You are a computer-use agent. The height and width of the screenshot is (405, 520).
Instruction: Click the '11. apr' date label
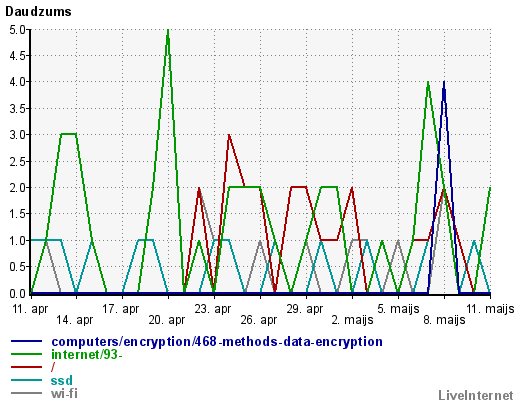pyautogui.click(x=30, y=309)
